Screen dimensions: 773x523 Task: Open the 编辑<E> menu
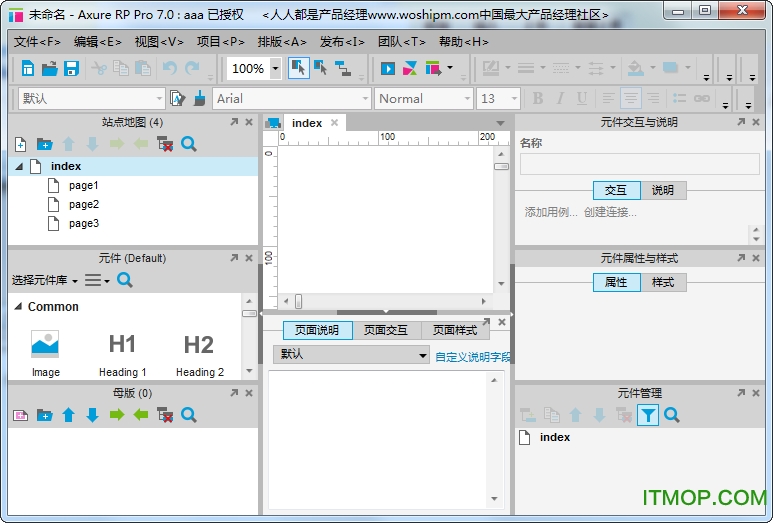tap(98, 42)
